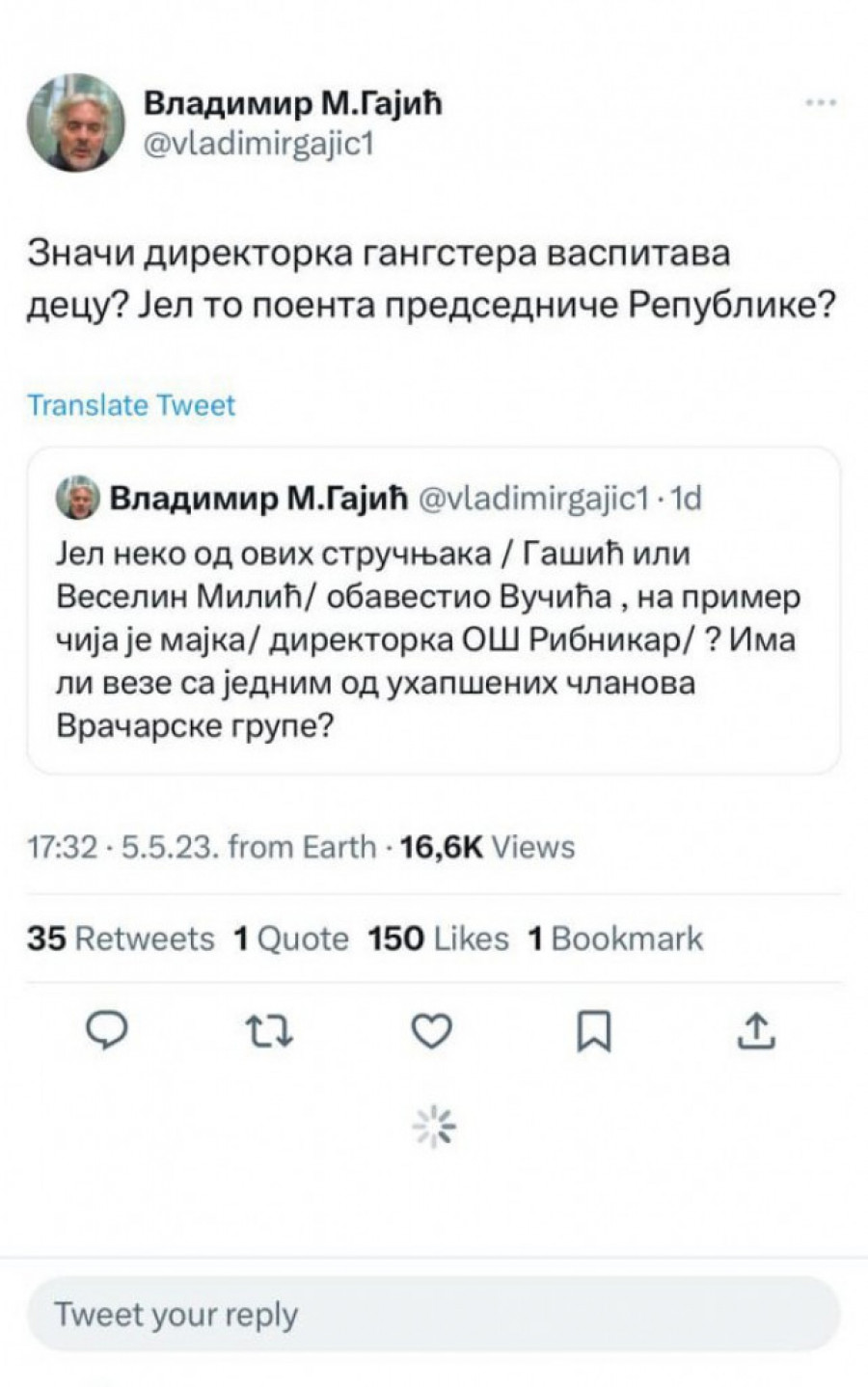View the 35 Retweets list
The width and height of the screenshot is (868, 1387).
click(121, 938)
